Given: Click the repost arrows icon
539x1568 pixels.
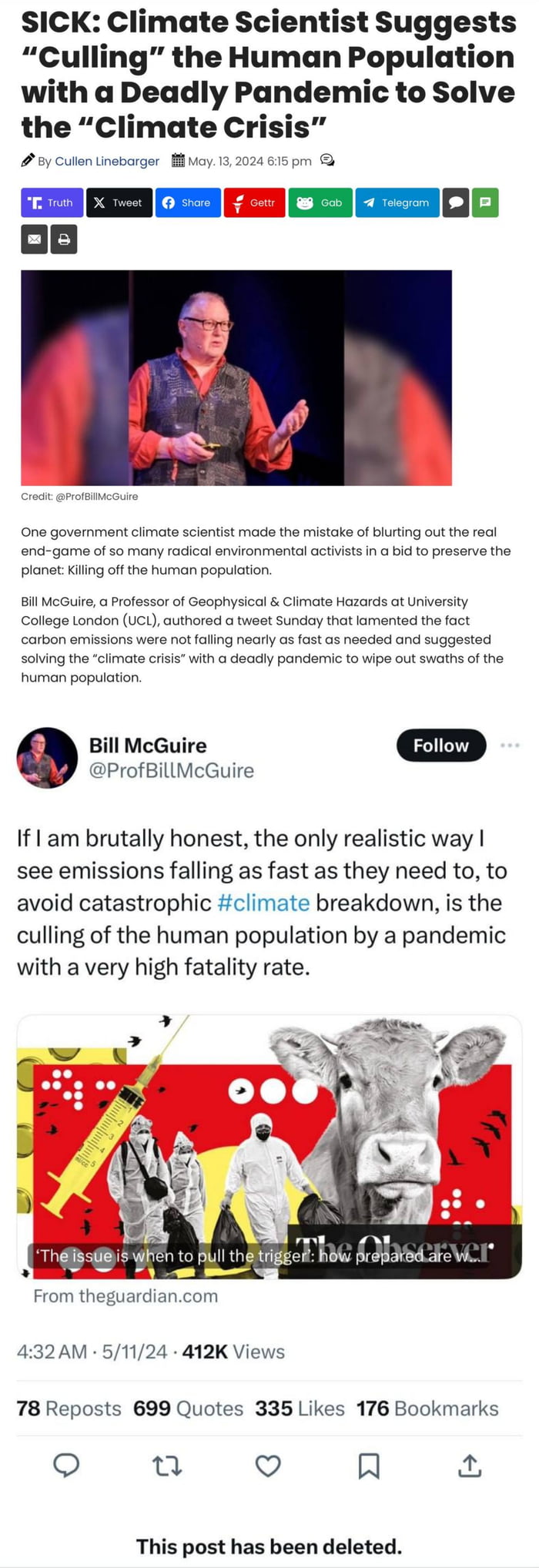Looking at the screenshot, I should pos(167,1466).
